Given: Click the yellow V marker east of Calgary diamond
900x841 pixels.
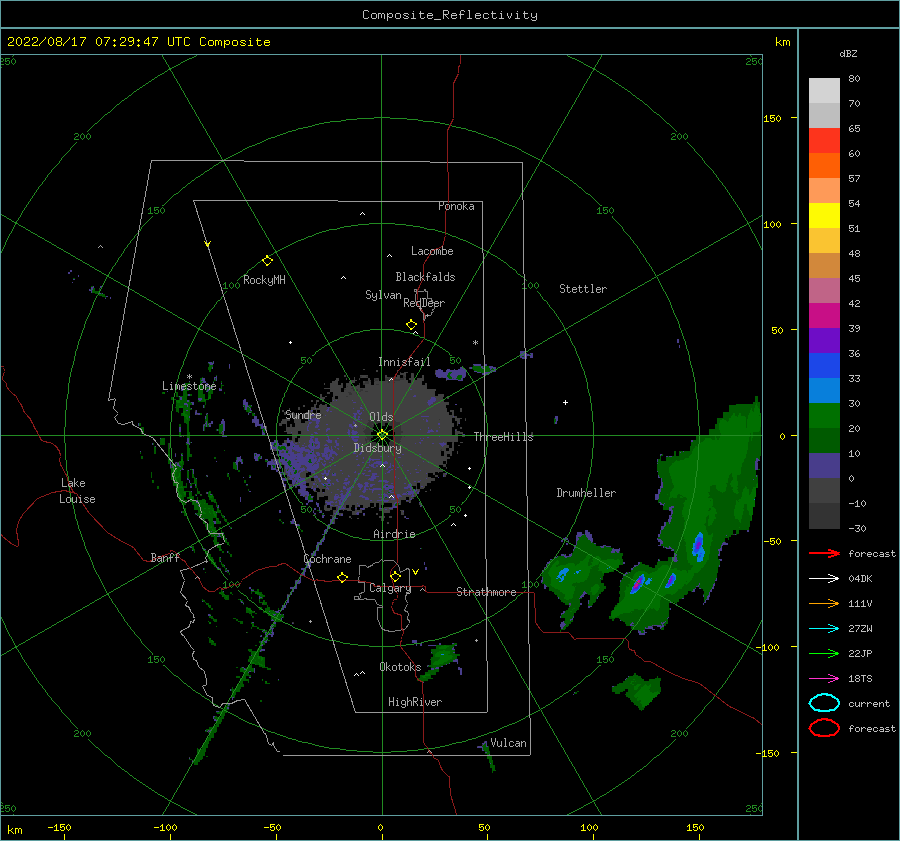Looking at the screenshot, I should pyautogui.click(x=415, y=572).
